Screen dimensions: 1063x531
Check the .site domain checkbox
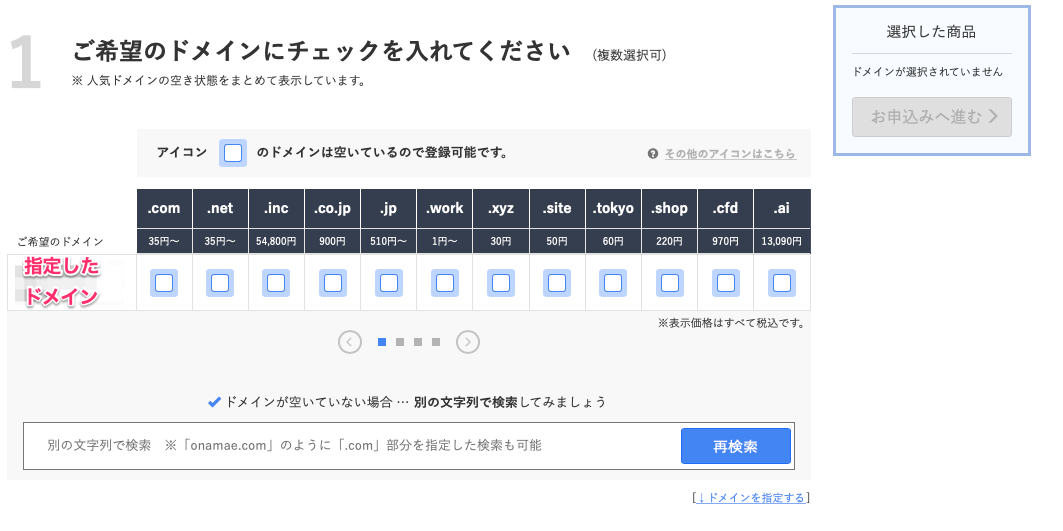(x=557, y=283)
